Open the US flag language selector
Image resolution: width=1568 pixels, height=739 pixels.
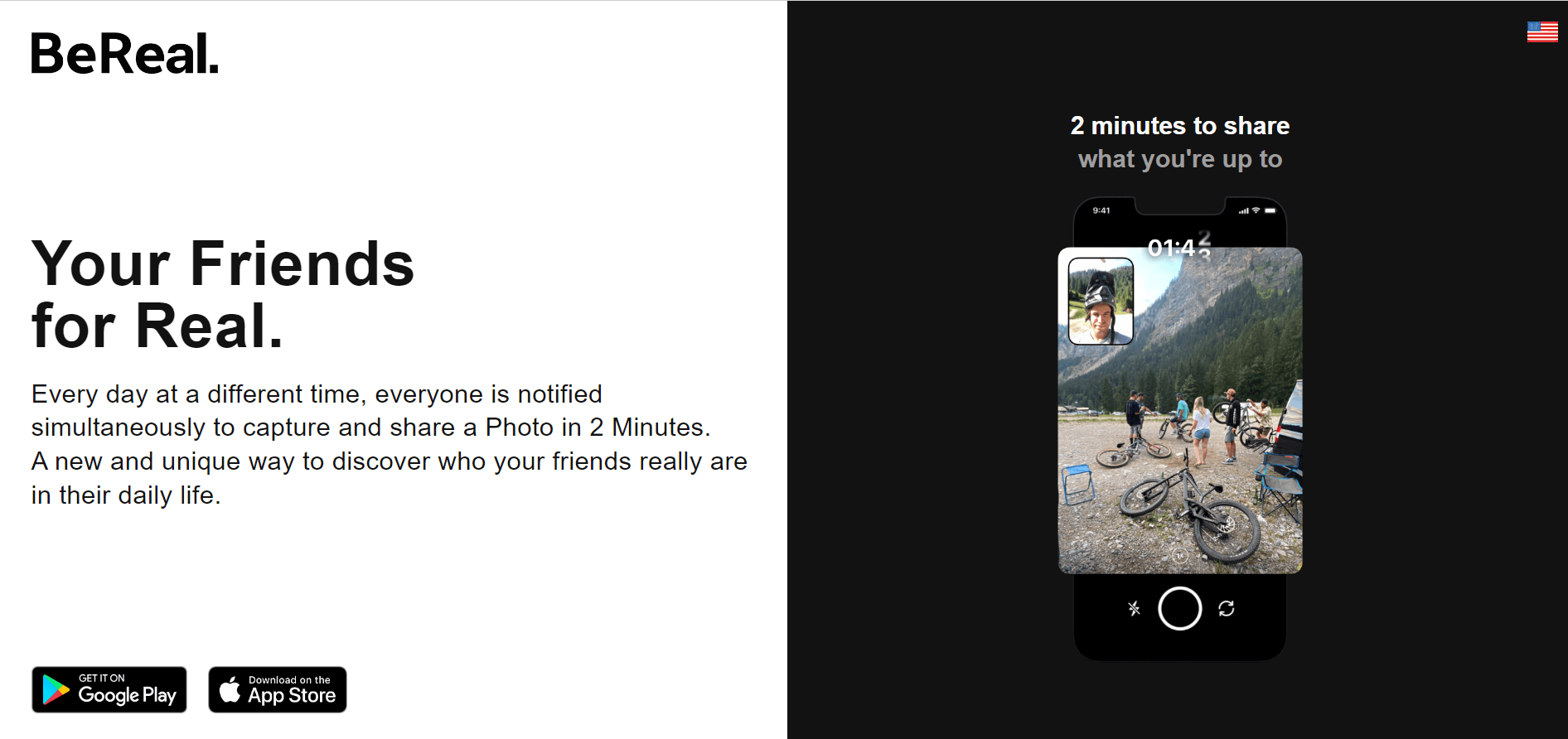(1542, 31)
